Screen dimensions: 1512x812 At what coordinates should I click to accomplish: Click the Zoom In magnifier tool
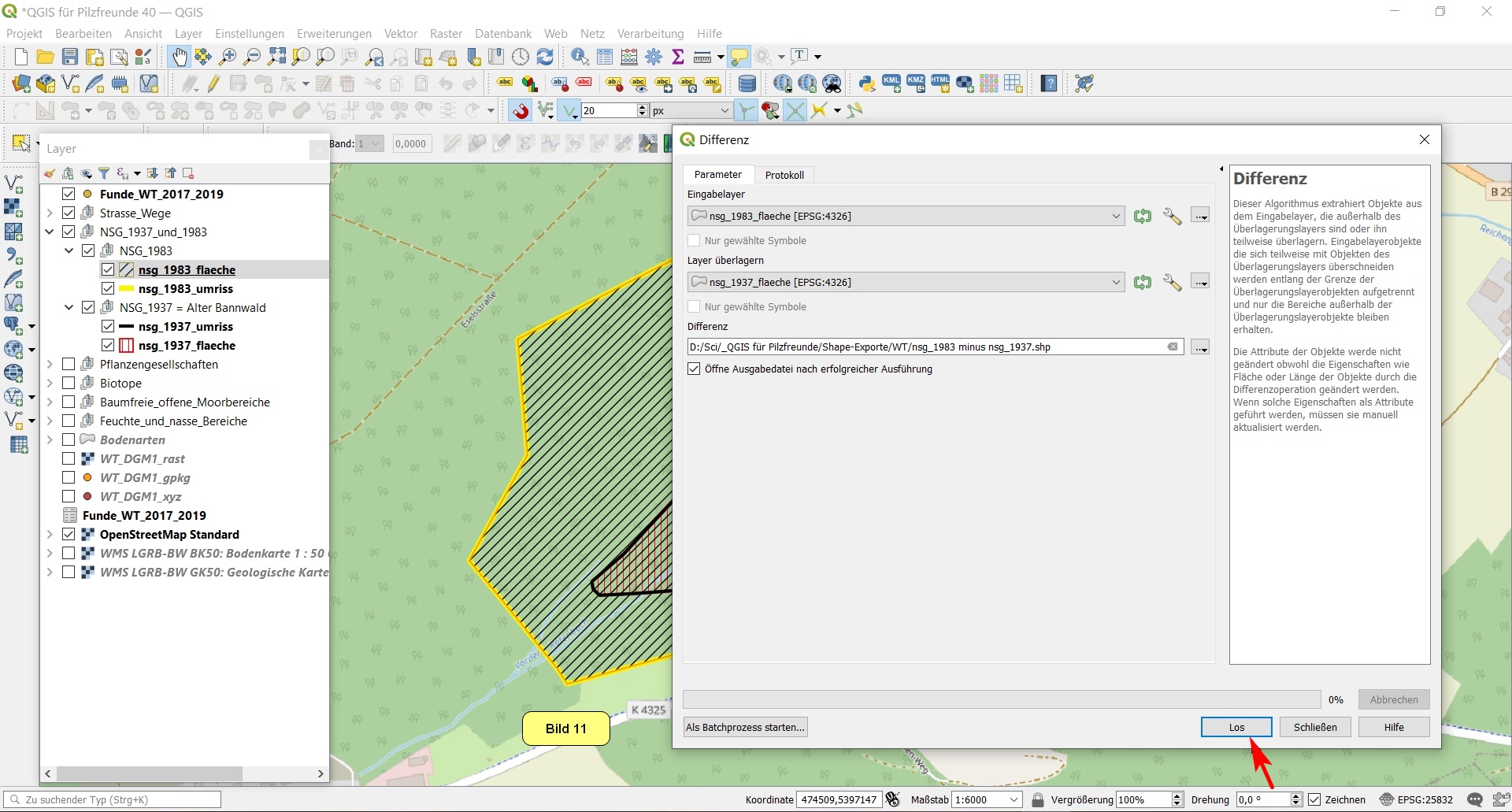pyautogui.click(x=228, y=57)
